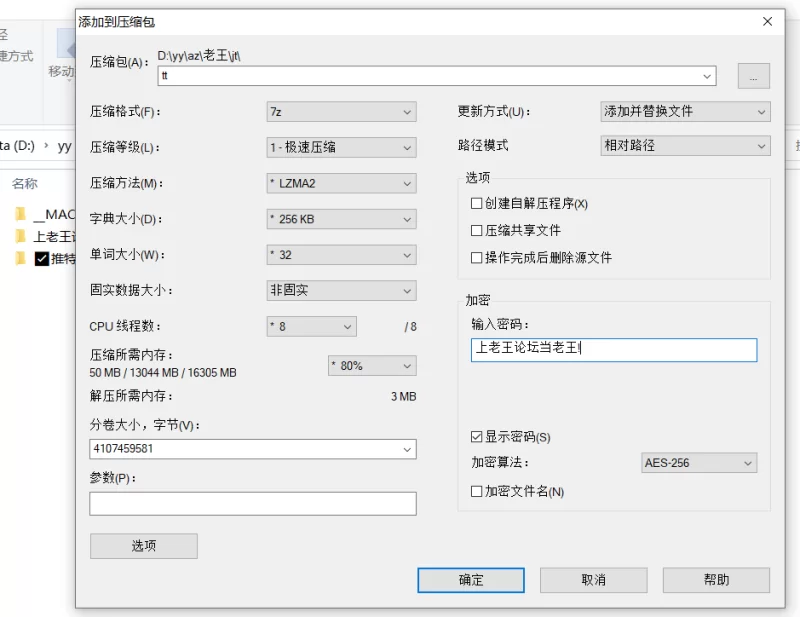Click inside the 输入密码 password field
The height and width of the screenshot is (617, 800).
click(x=614, y=349)
